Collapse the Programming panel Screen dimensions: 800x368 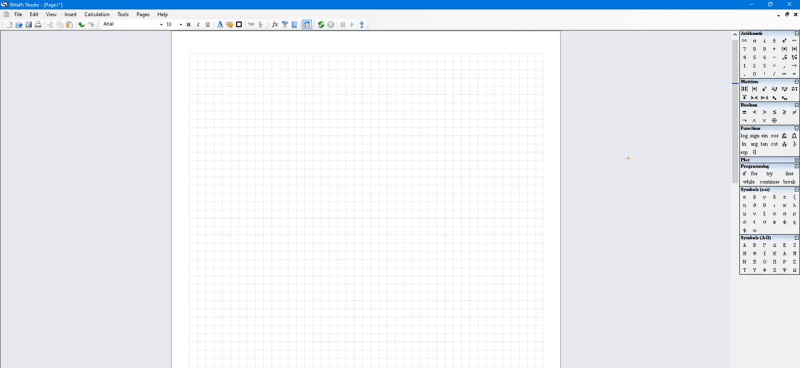(x=796, y=166)
